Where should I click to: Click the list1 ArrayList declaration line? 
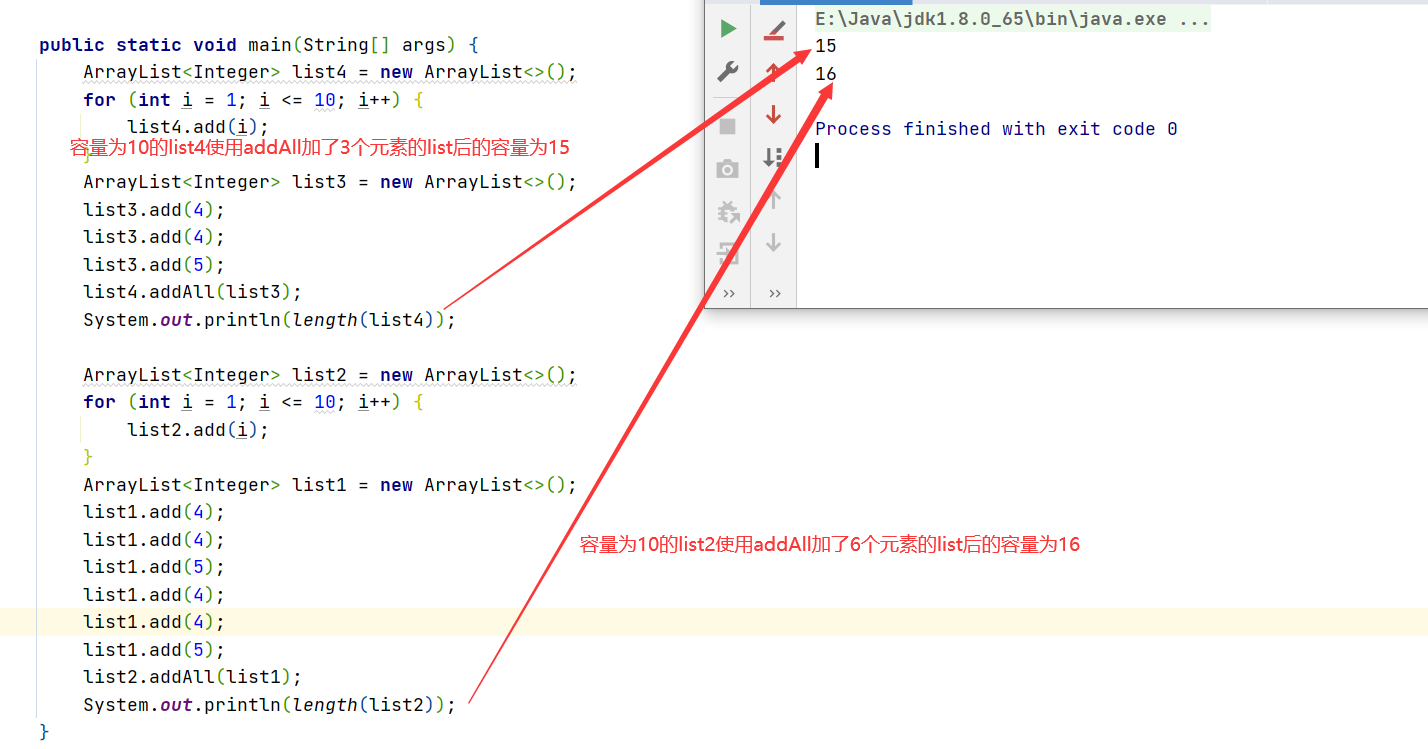(330, 485)
